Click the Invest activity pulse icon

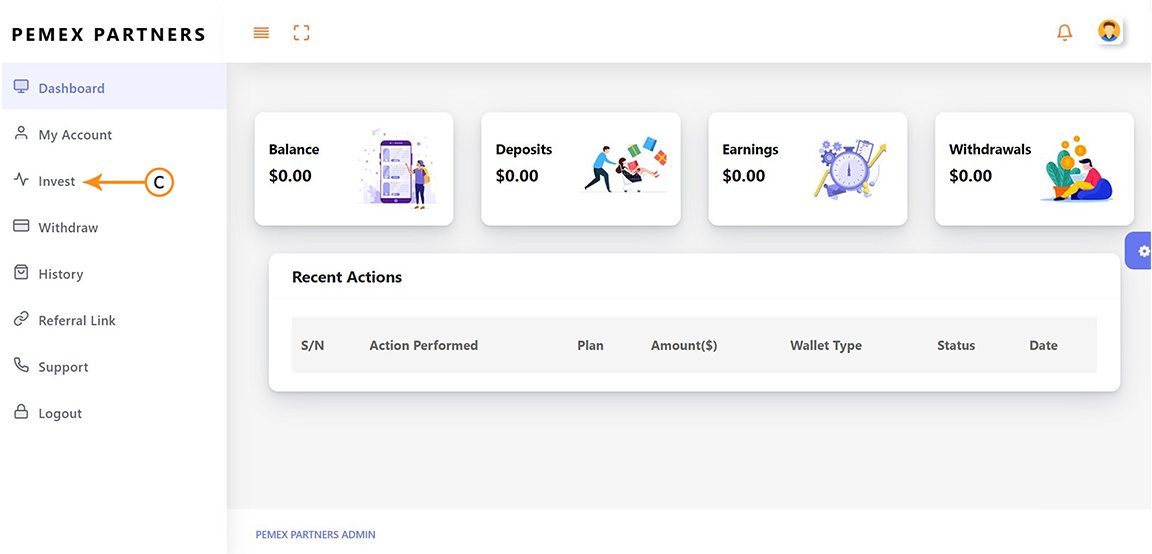coord(21,181)
